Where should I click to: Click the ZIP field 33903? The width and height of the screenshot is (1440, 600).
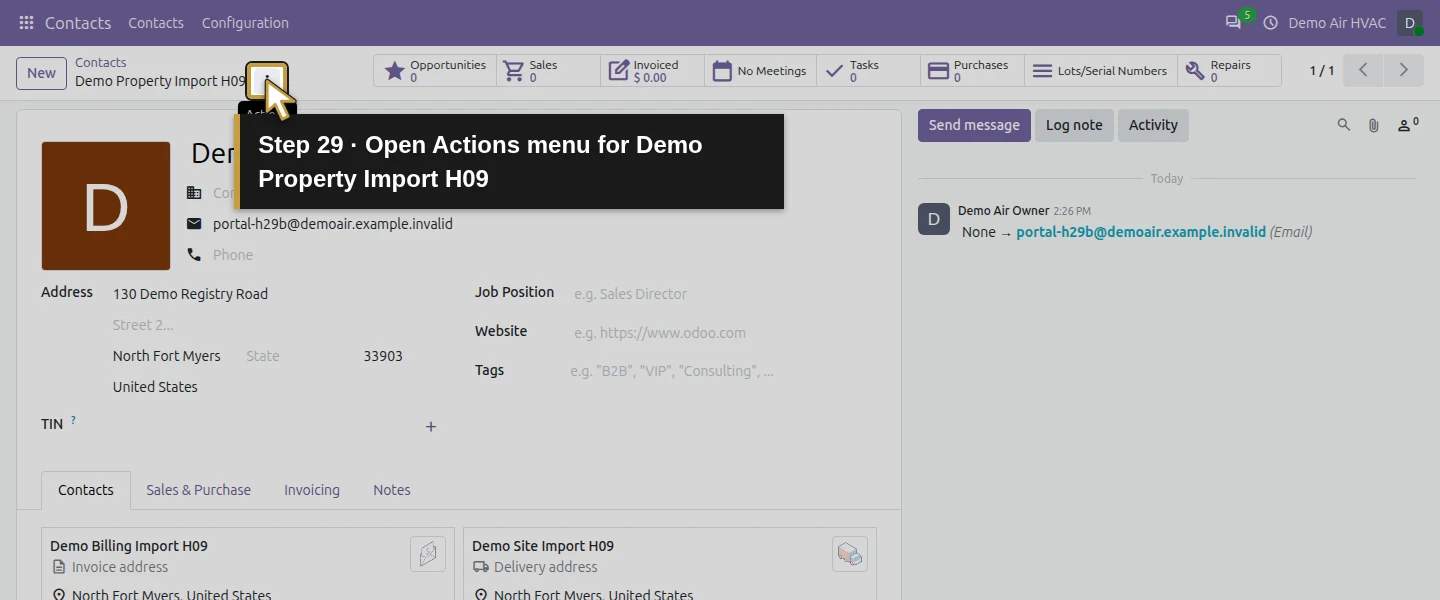pyautogui.click(x=400, y=356)
